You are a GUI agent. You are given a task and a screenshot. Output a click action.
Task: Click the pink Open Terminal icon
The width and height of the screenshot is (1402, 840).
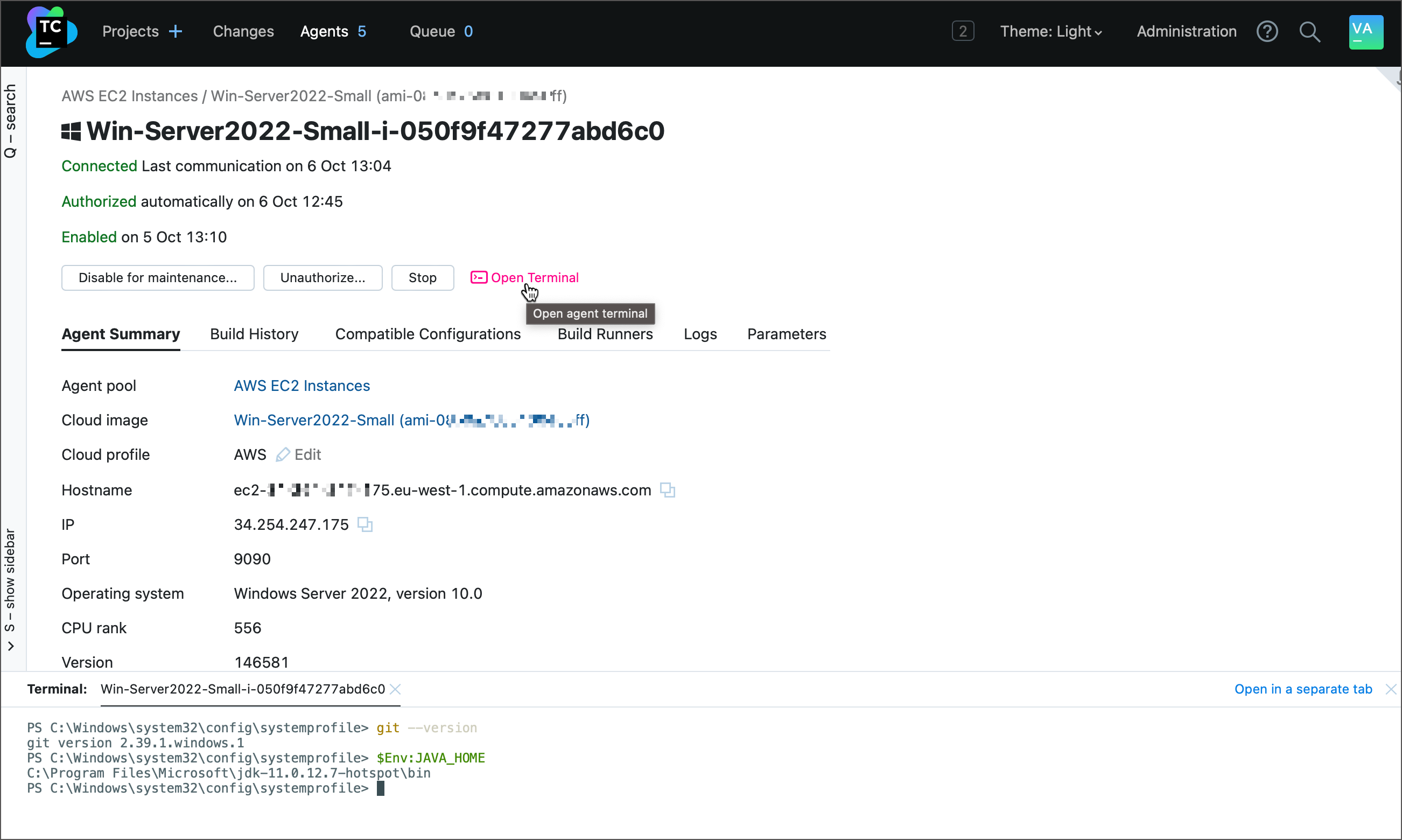pyautogui.click(x=478, y=277)
